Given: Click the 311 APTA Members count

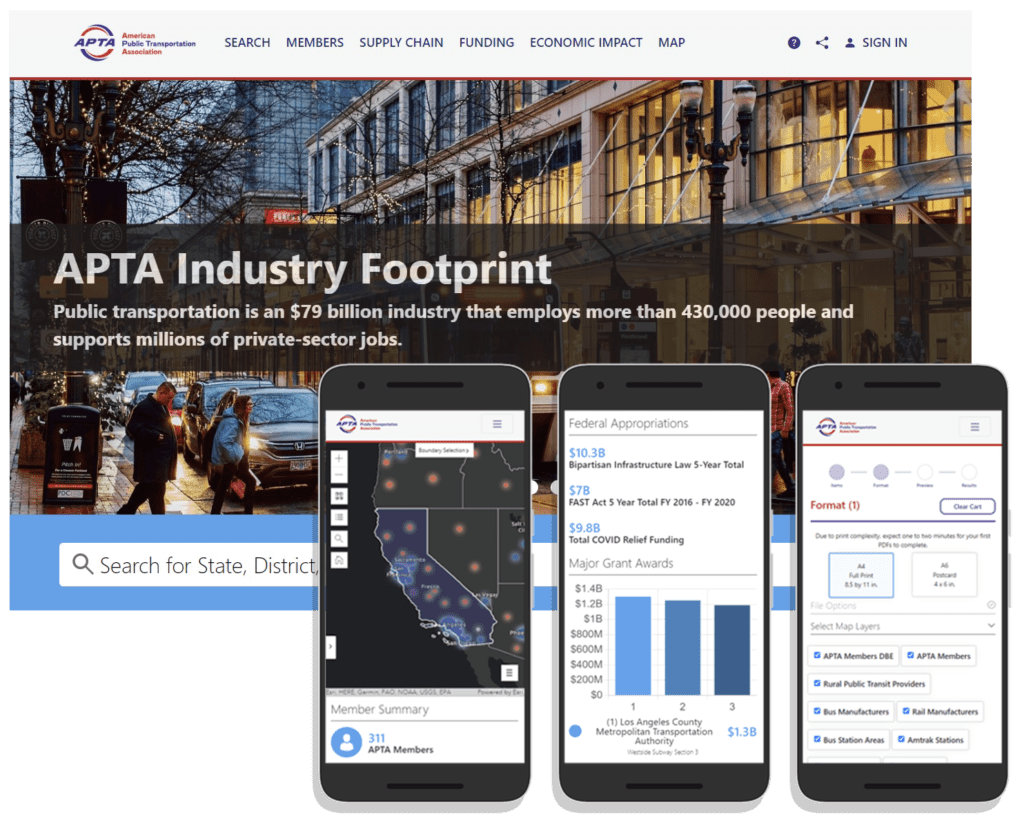Looking at the screenshot, I should click(377, 738).
